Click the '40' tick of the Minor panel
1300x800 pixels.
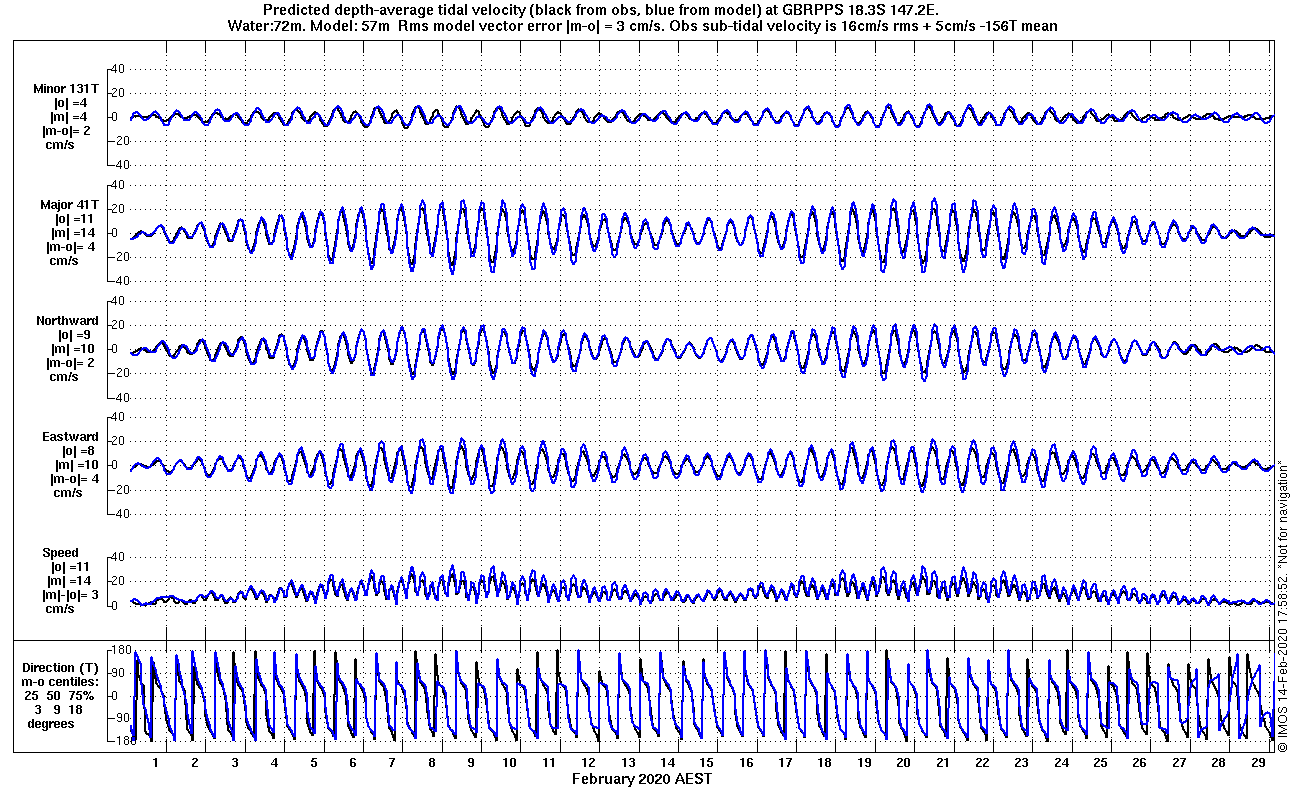[x=116, y=69]
